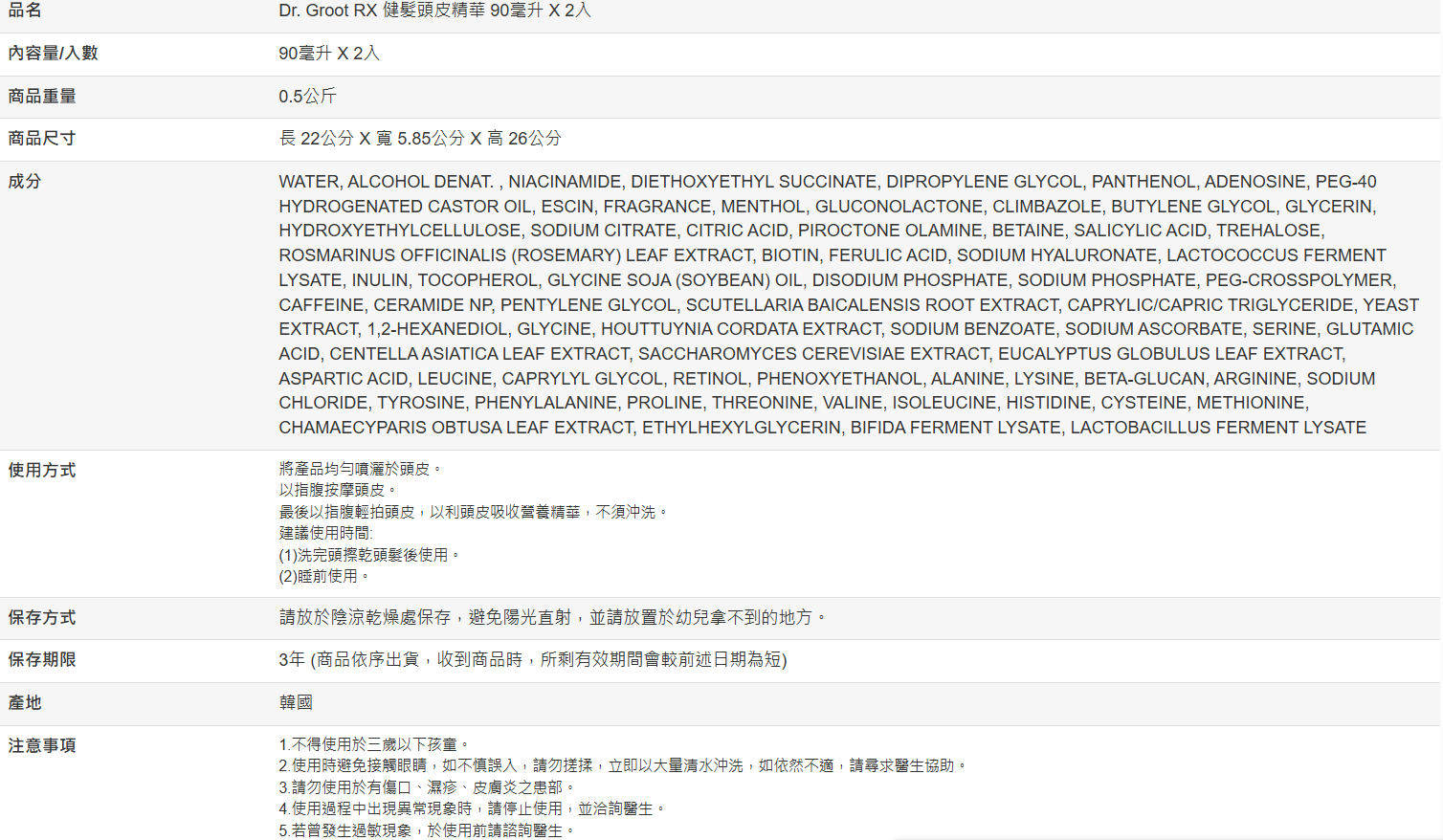
Task: Click the 成分 row label
Action: (x=25, y=182)
